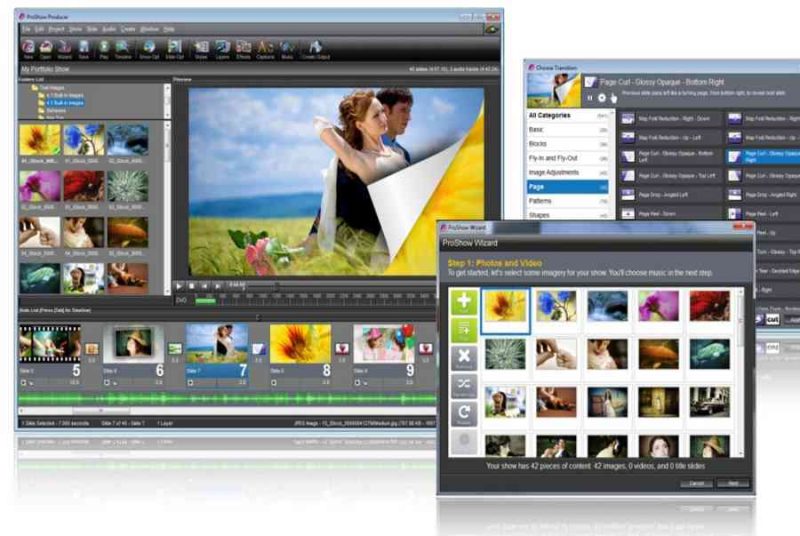800x536 pixels.
Task: Click the Remove X button in ProShow Wizard
Action: point(464,358)
